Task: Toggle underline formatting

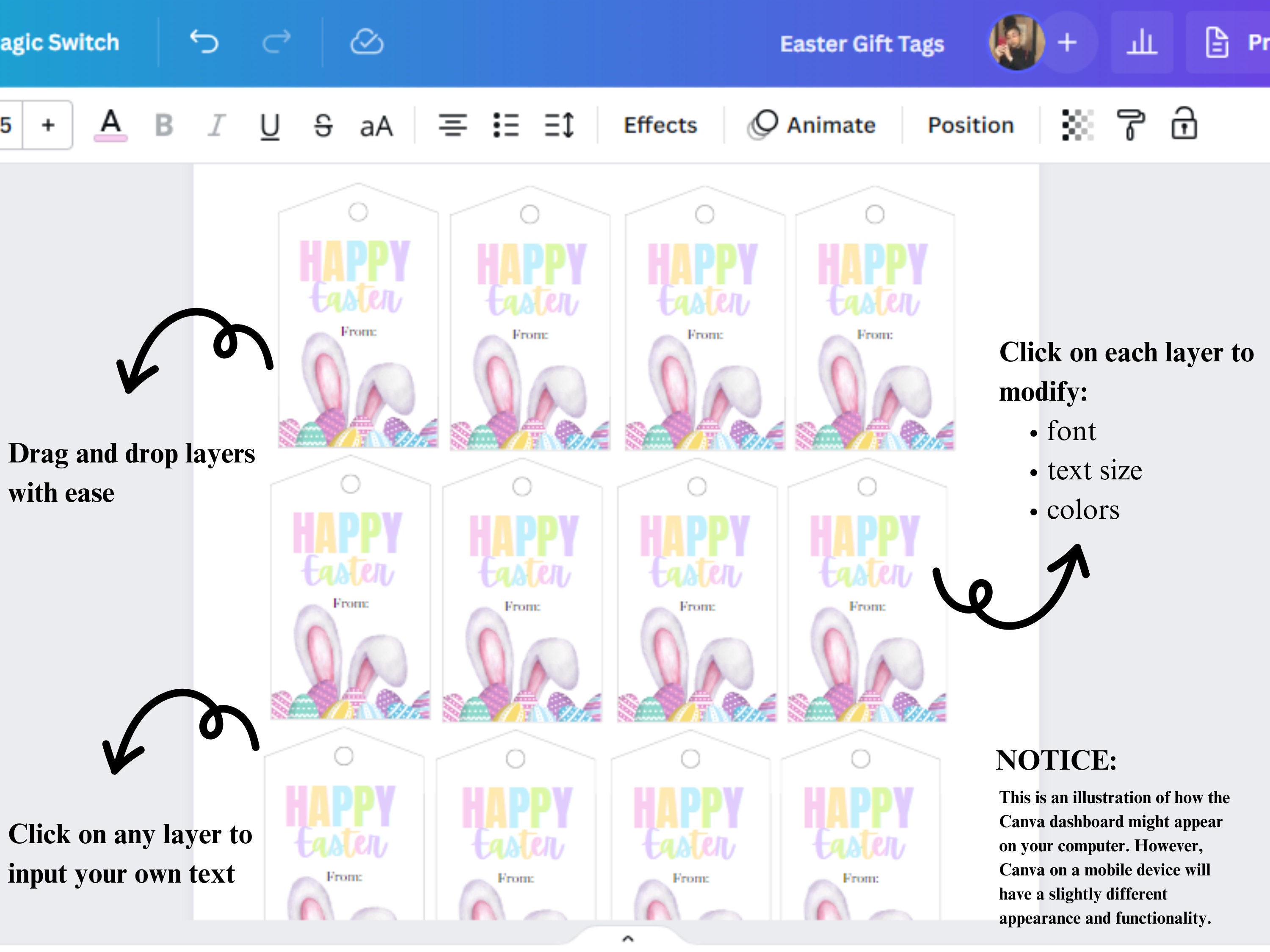Action: point(269,125)
